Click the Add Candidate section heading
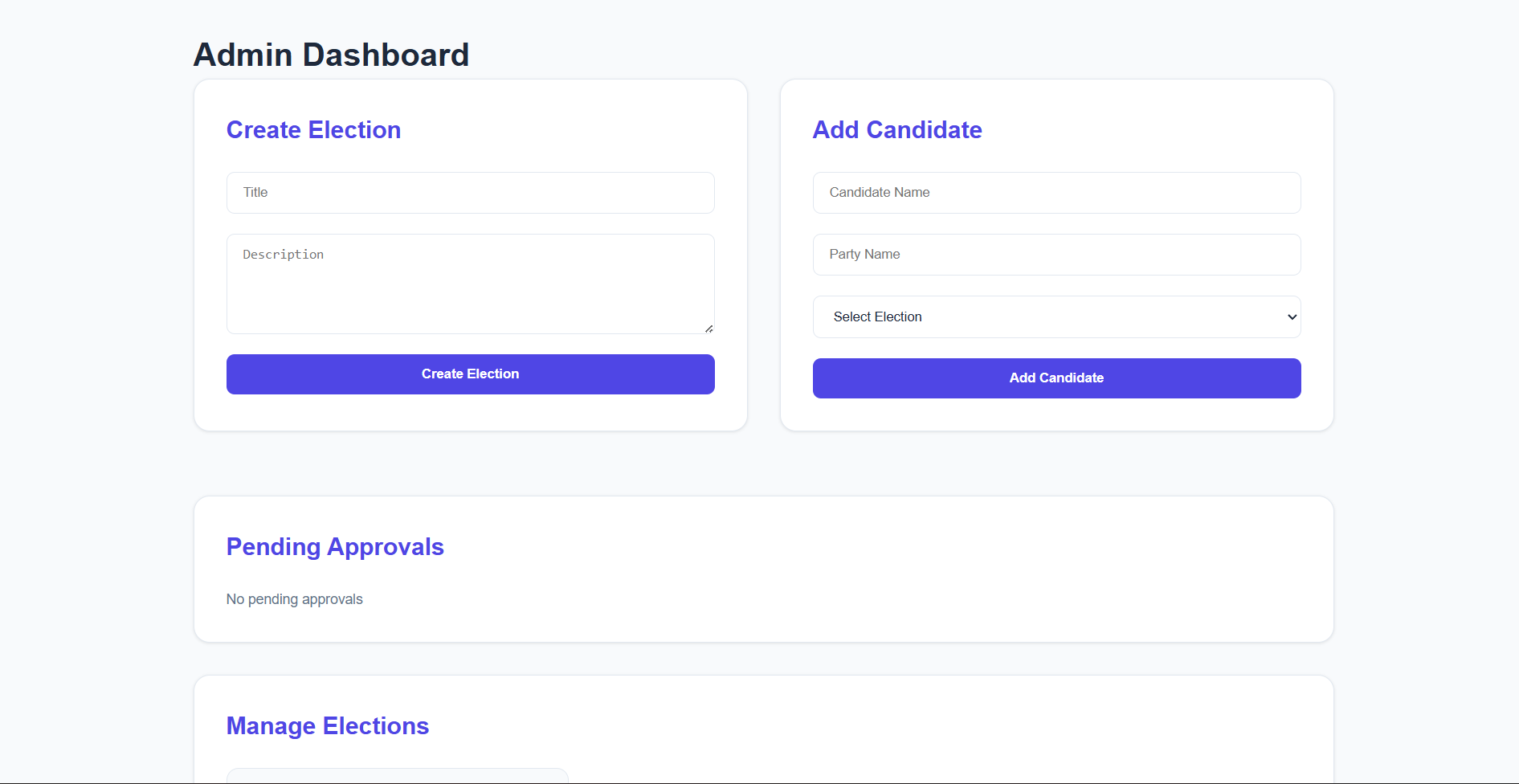 pos(897,129)
